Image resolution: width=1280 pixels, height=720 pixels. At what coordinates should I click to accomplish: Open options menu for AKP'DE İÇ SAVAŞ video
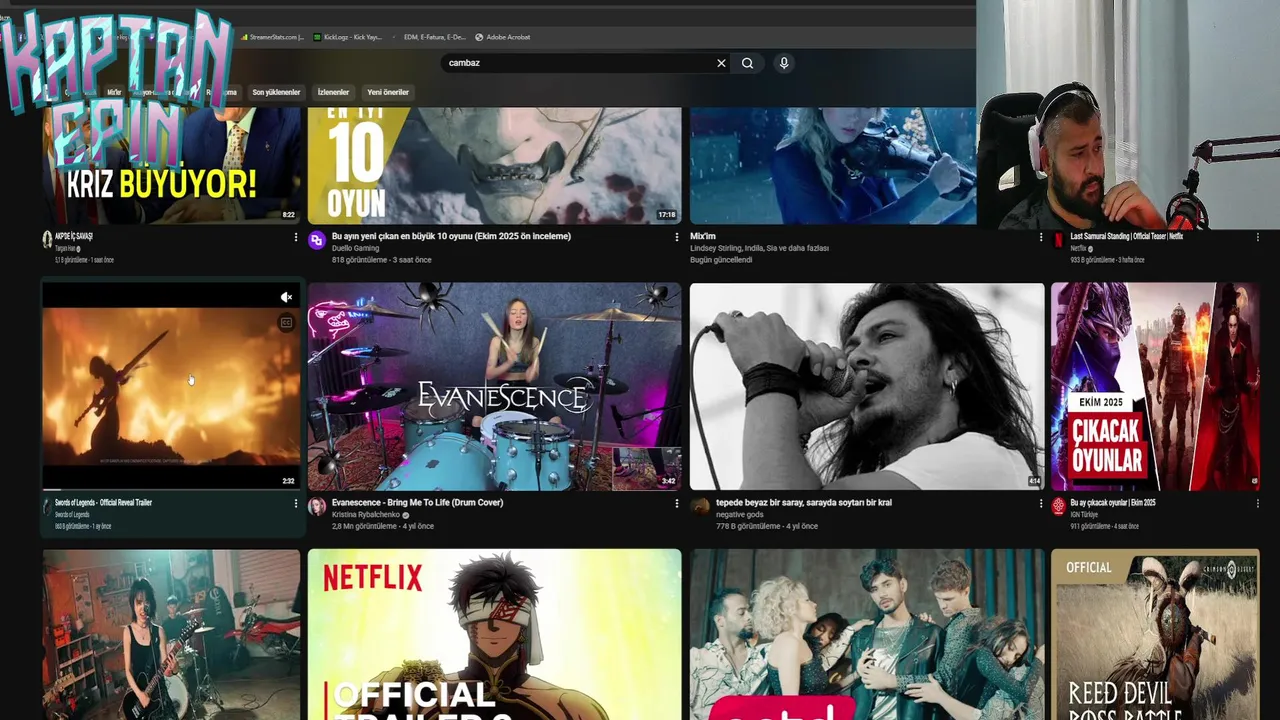(x=295, y=238)
